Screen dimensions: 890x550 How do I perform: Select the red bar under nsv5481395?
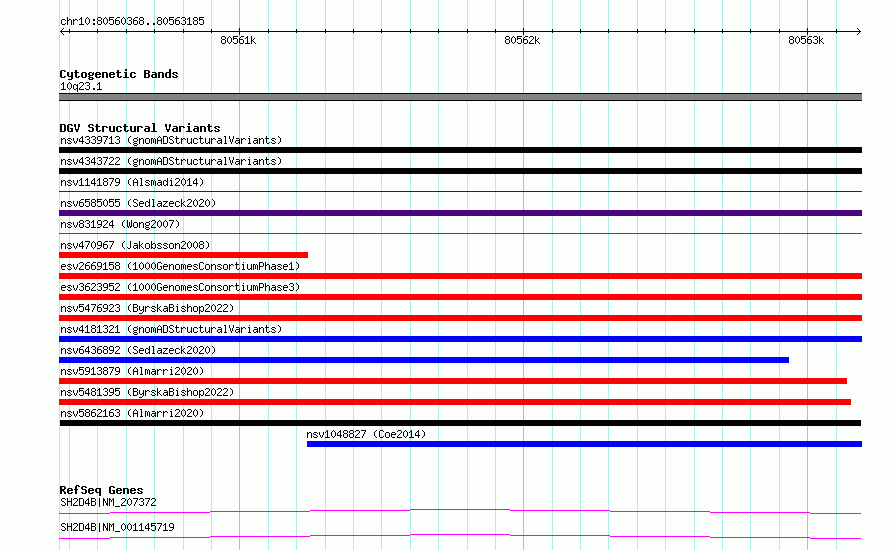point(455,402)
